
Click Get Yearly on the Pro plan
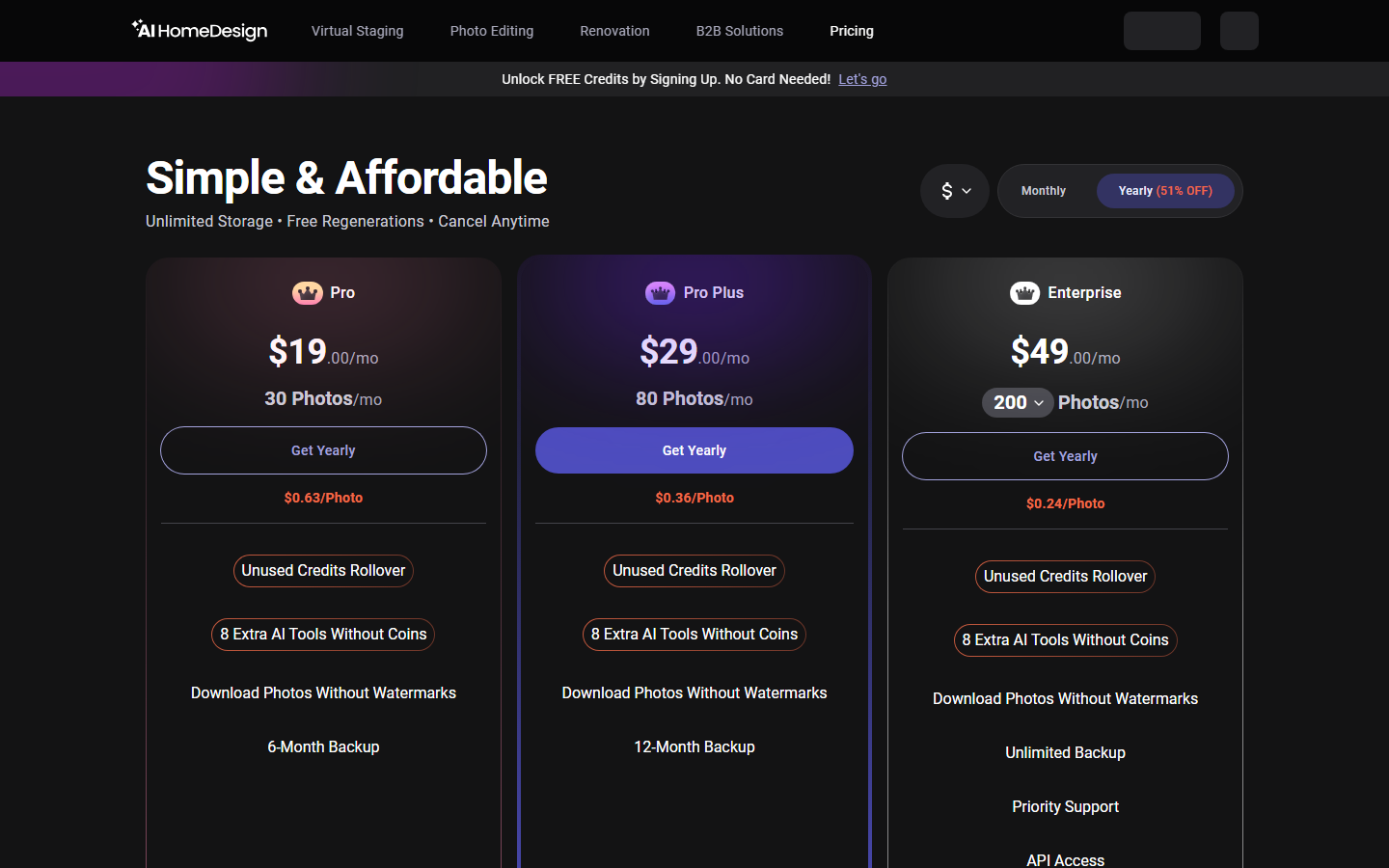(x=323, y=450)
